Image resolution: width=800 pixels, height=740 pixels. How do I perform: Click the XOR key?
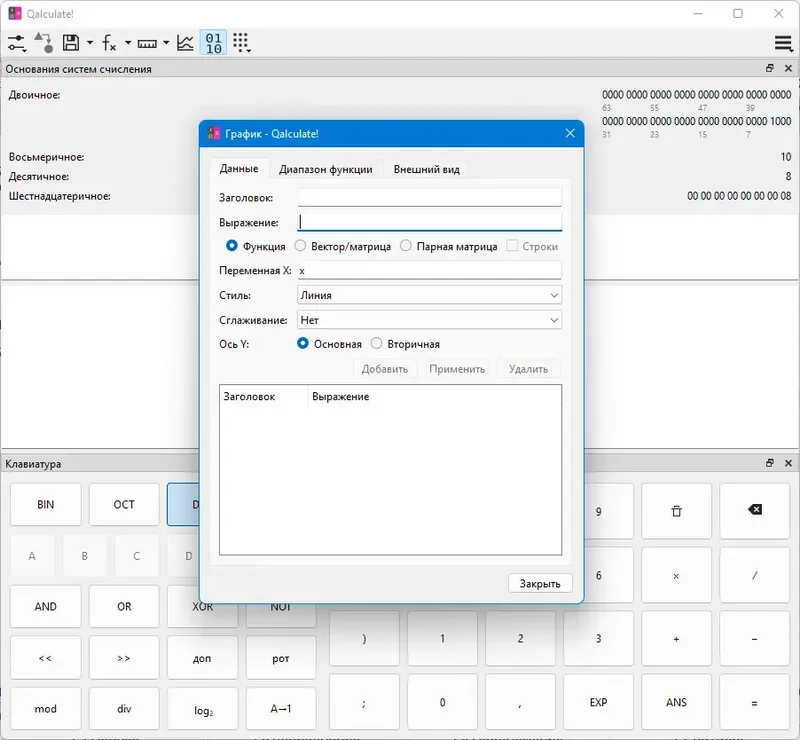pos(203,615)
